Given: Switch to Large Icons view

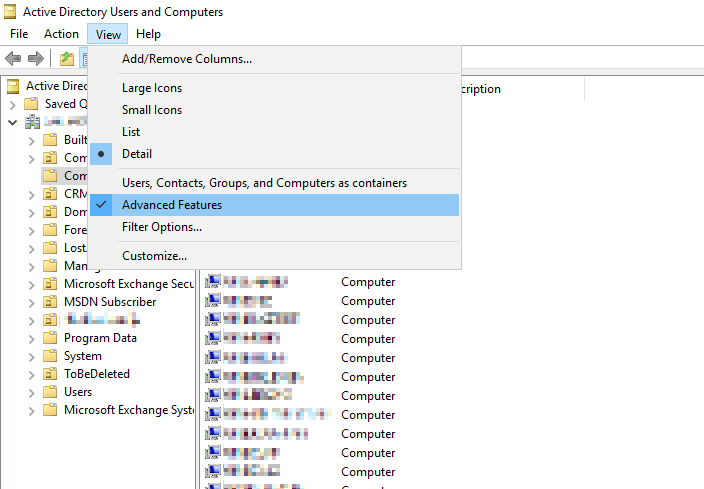Looking at the screenshot, I should (274, 88).
